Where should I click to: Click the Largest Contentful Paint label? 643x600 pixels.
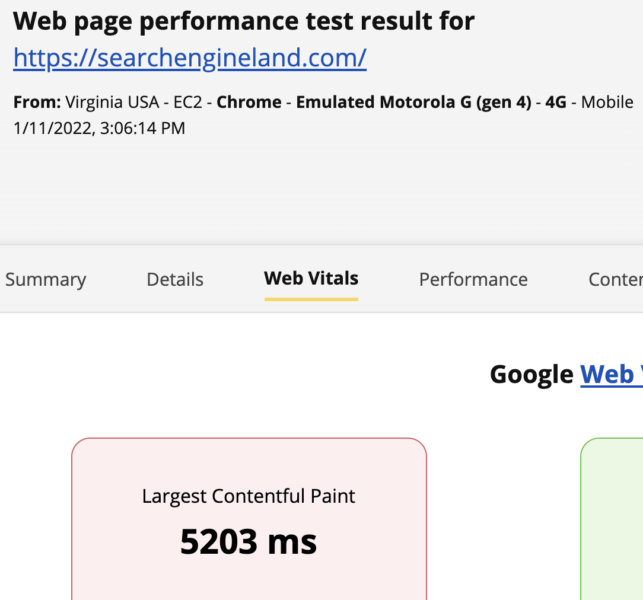(x=248, y=496)
